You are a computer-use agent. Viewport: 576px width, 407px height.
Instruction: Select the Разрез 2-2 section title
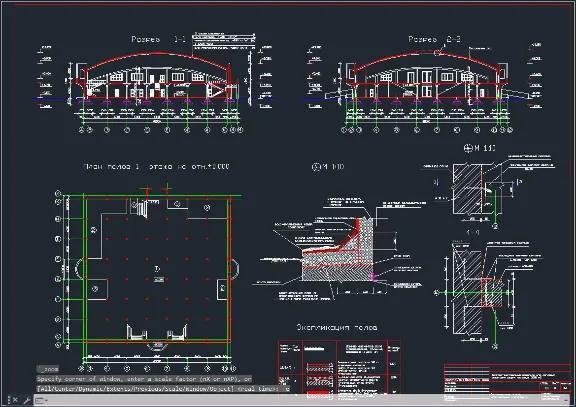coord(435,39)
